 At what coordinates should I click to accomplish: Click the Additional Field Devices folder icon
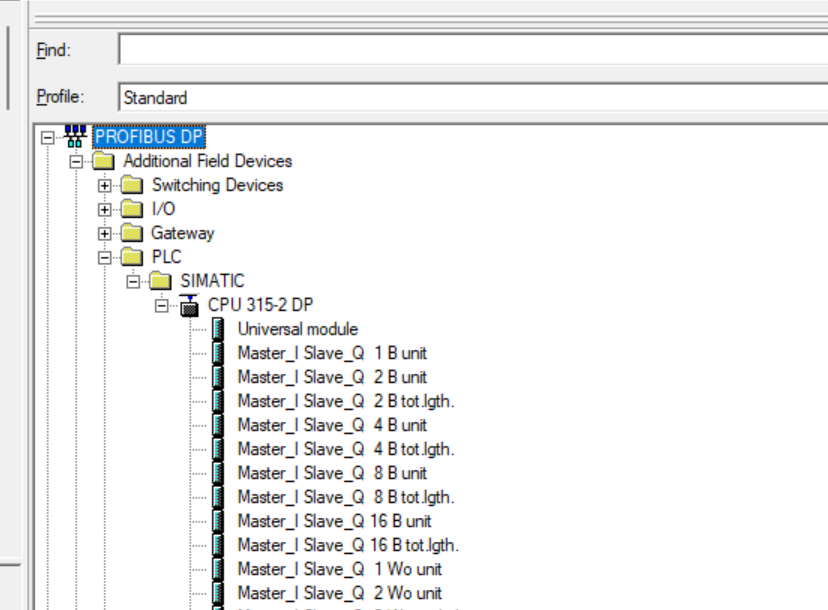pos(104,161)
